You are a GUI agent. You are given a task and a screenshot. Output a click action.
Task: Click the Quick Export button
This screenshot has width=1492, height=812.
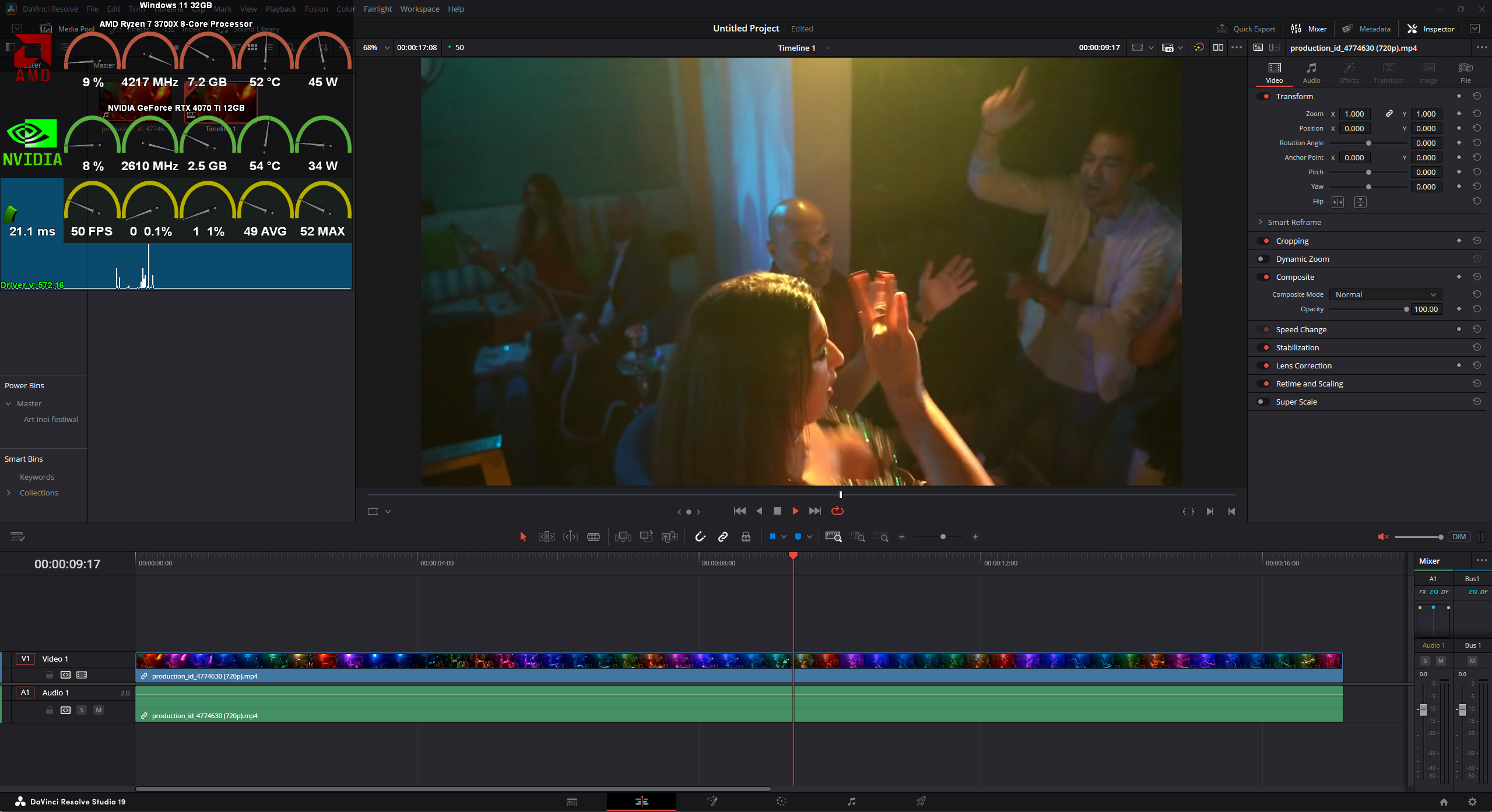click(1246, 29)
